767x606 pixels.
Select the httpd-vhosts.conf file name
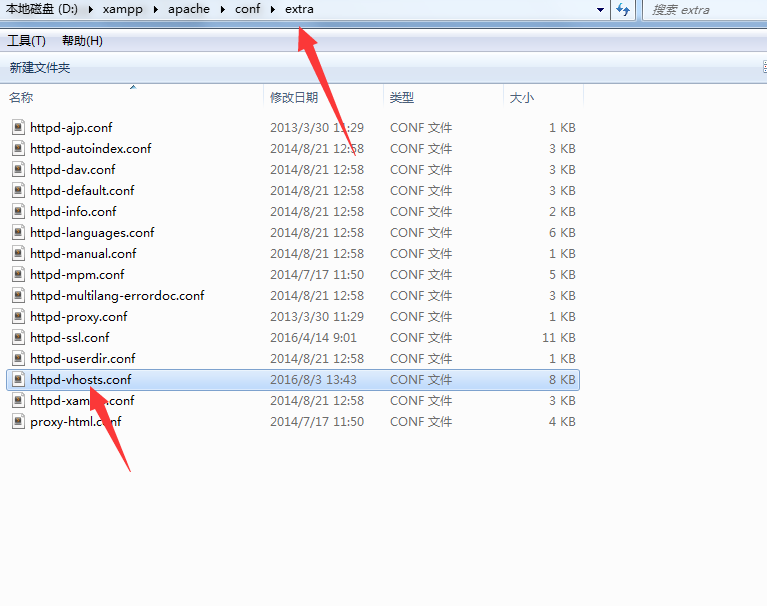click(81, 380)
